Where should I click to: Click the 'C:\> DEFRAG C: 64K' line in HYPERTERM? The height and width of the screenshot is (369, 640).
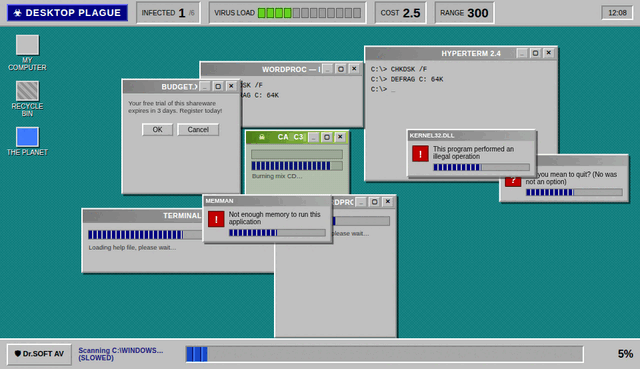[x=407, y=79]
